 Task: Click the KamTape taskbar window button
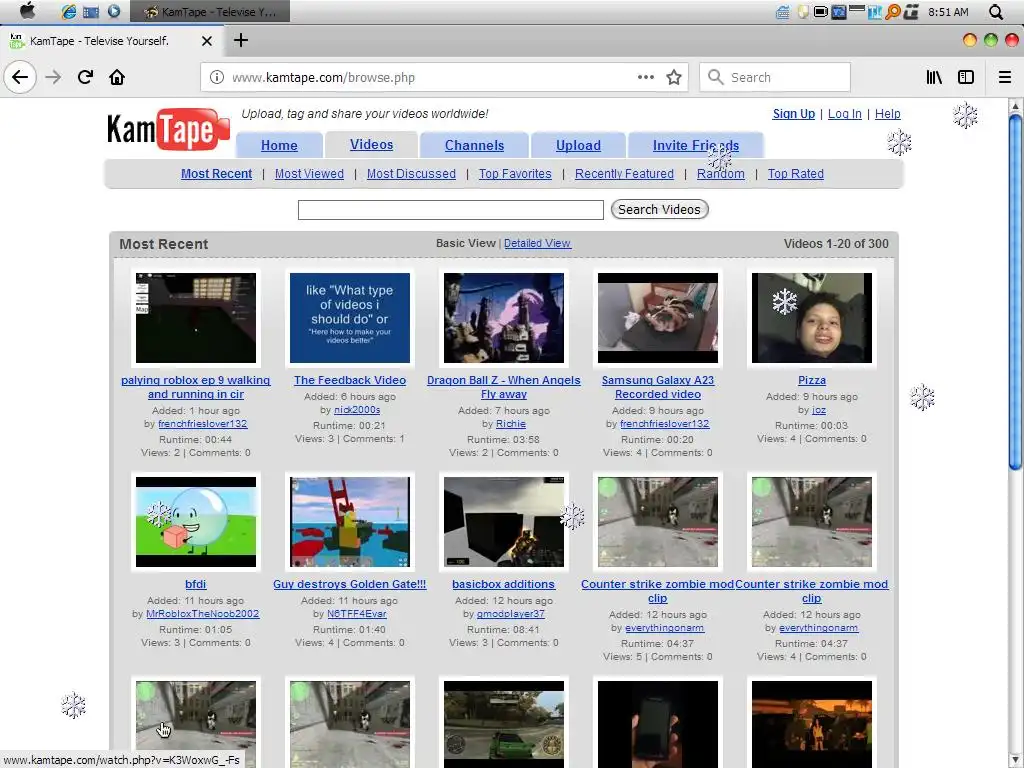tap(210, 12)
